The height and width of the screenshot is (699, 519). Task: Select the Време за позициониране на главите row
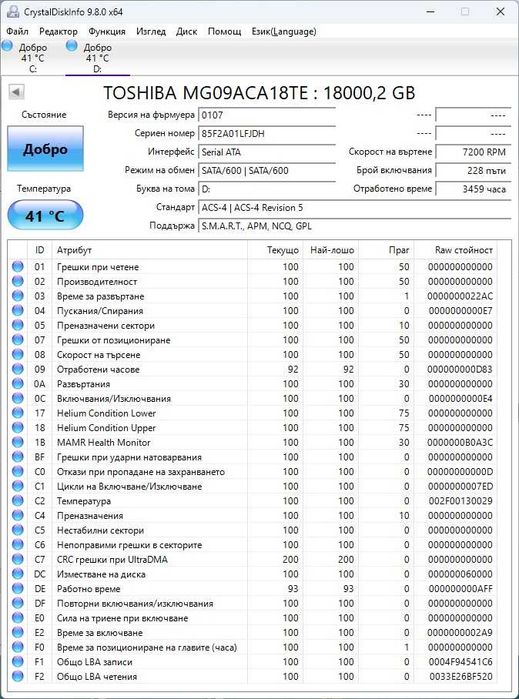coord(252,647)
